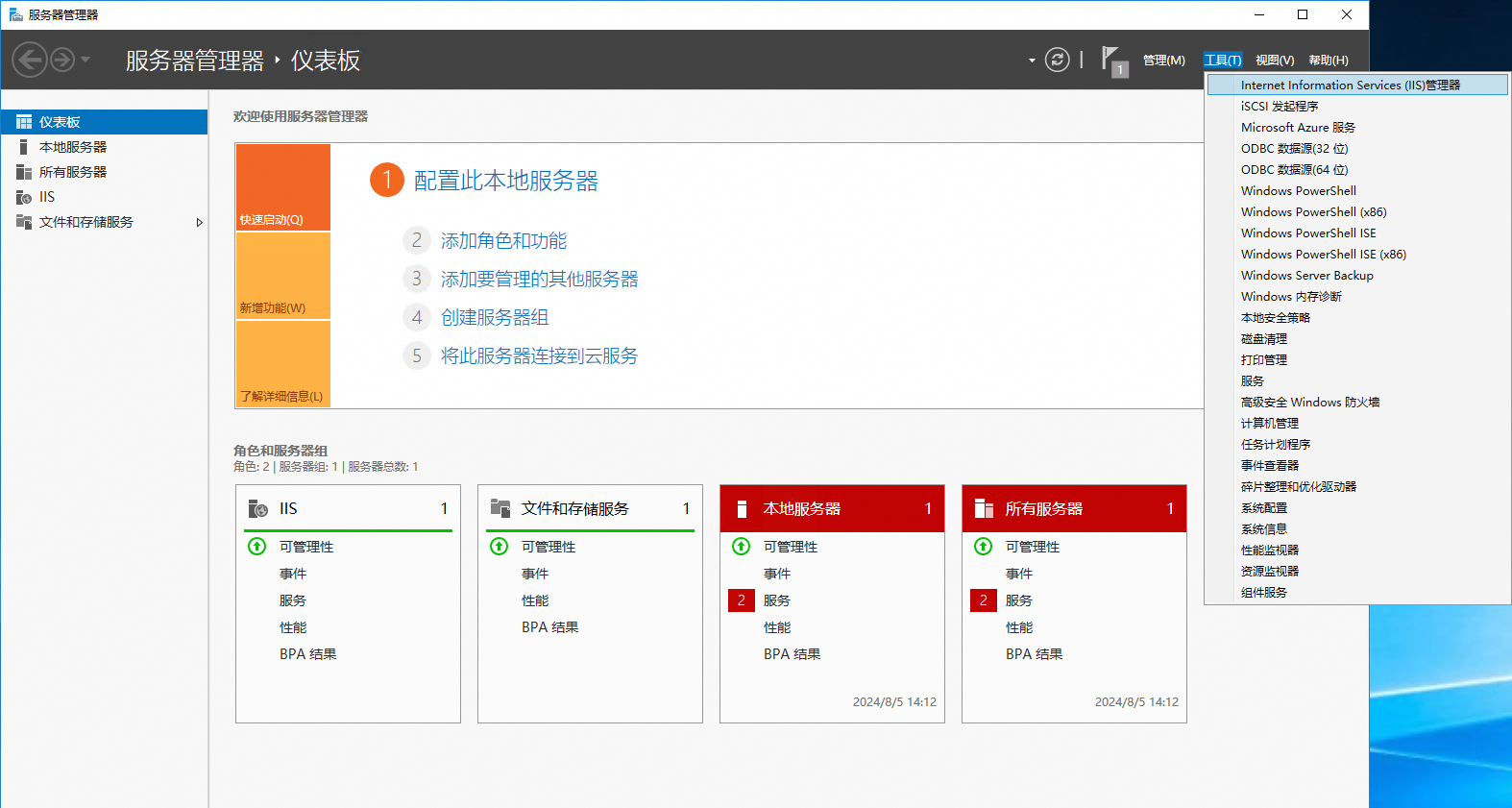Click the refresh dashboard icon
Screen dimensions: 1512x808
coord(1057,60)
